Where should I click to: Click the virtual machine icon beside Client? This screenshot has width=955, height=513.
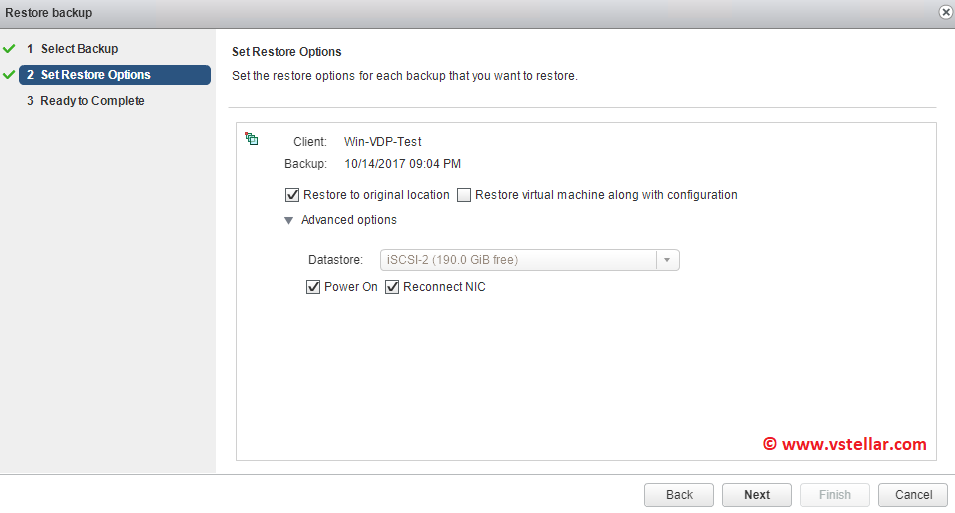[252, 140]
